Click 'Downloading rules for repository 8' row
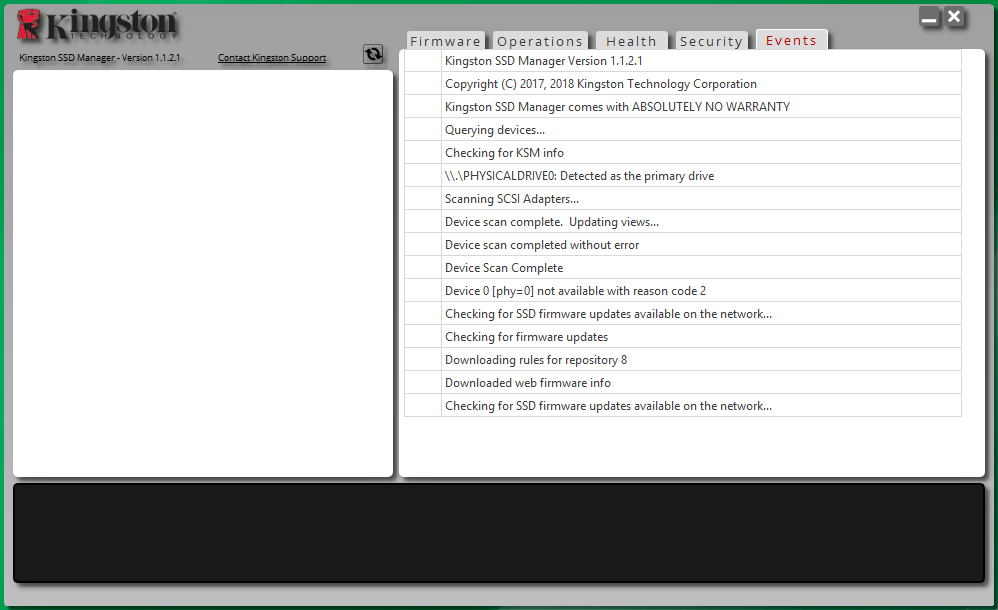Image resolution: width=998 pixels, height=610 pixels. [x=682, y=358]
